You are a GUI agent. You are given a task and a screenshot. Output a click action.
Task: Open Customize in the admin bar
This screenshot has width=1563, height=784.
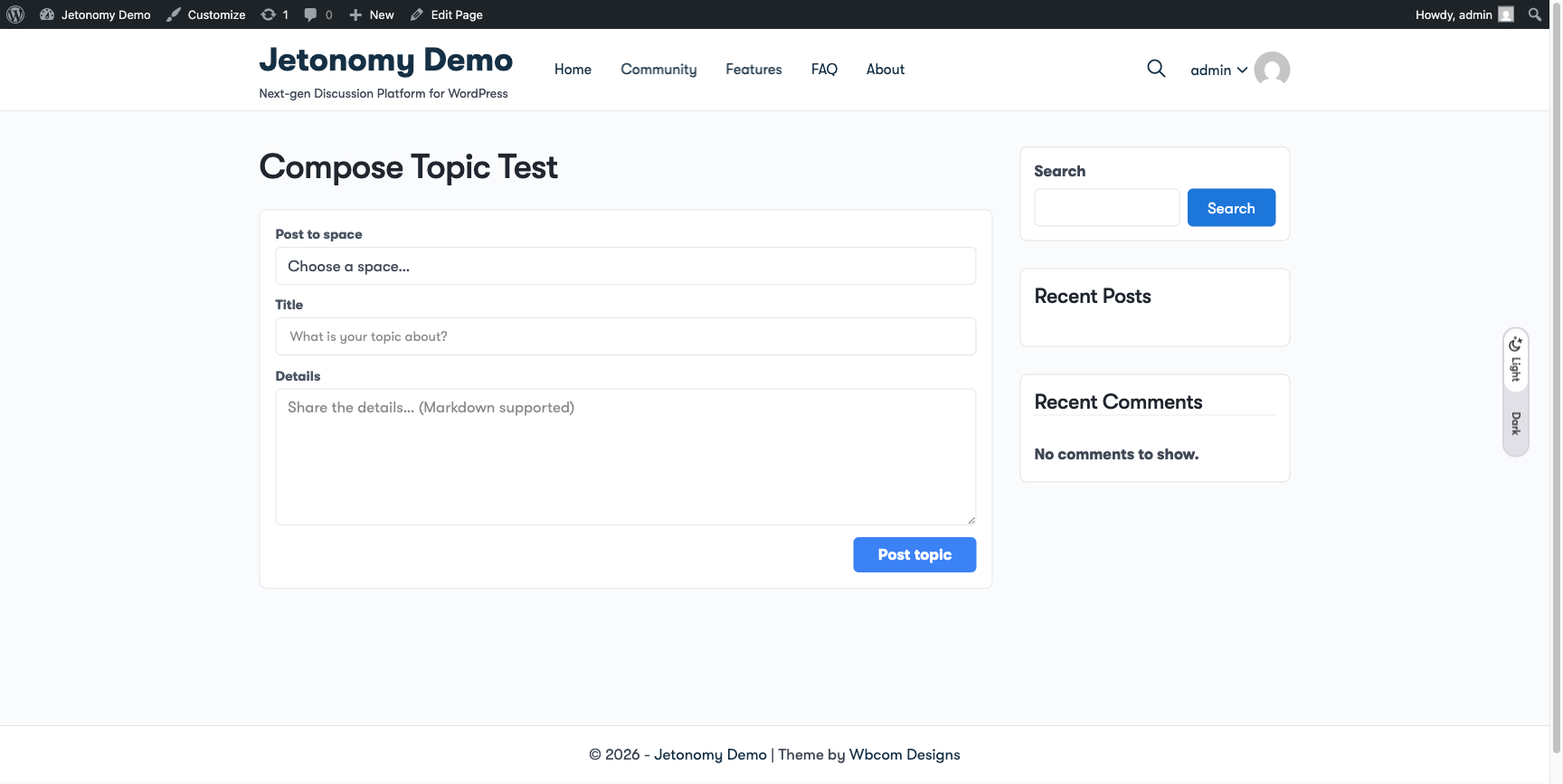206,14
